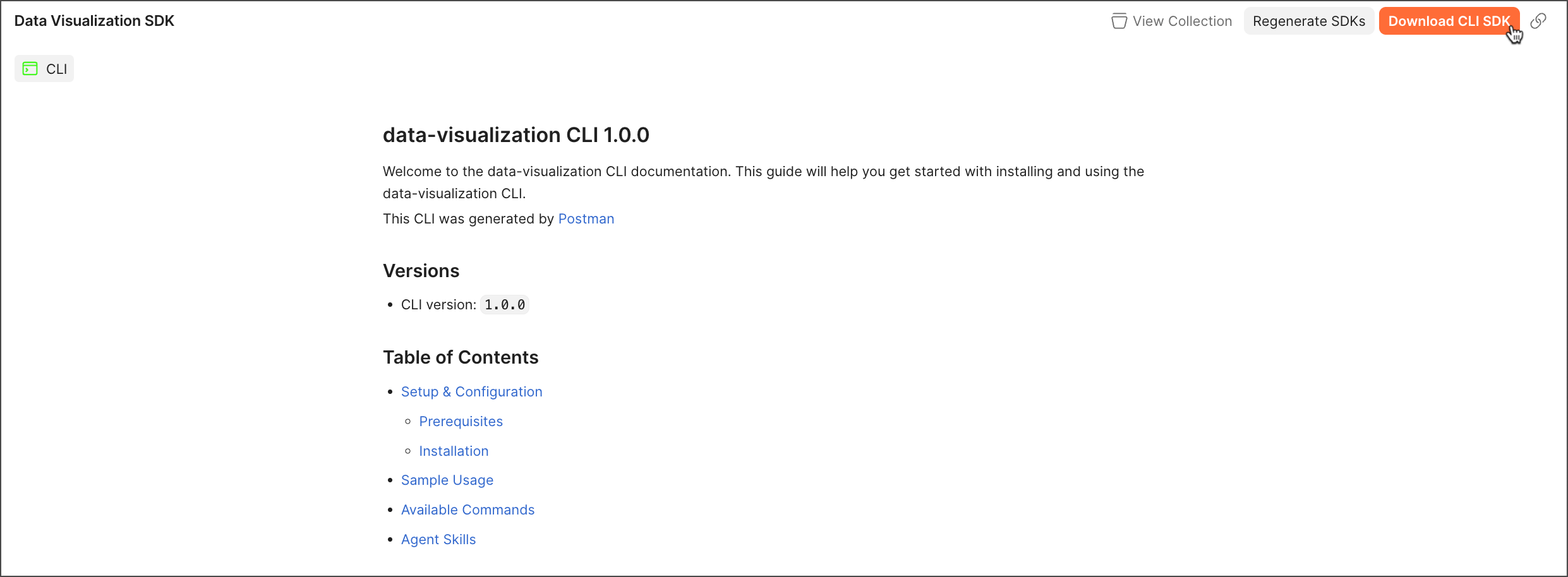Jump to Agent Skills section
The width and height of the screenshot is (1568, 577).
[438, 540]
